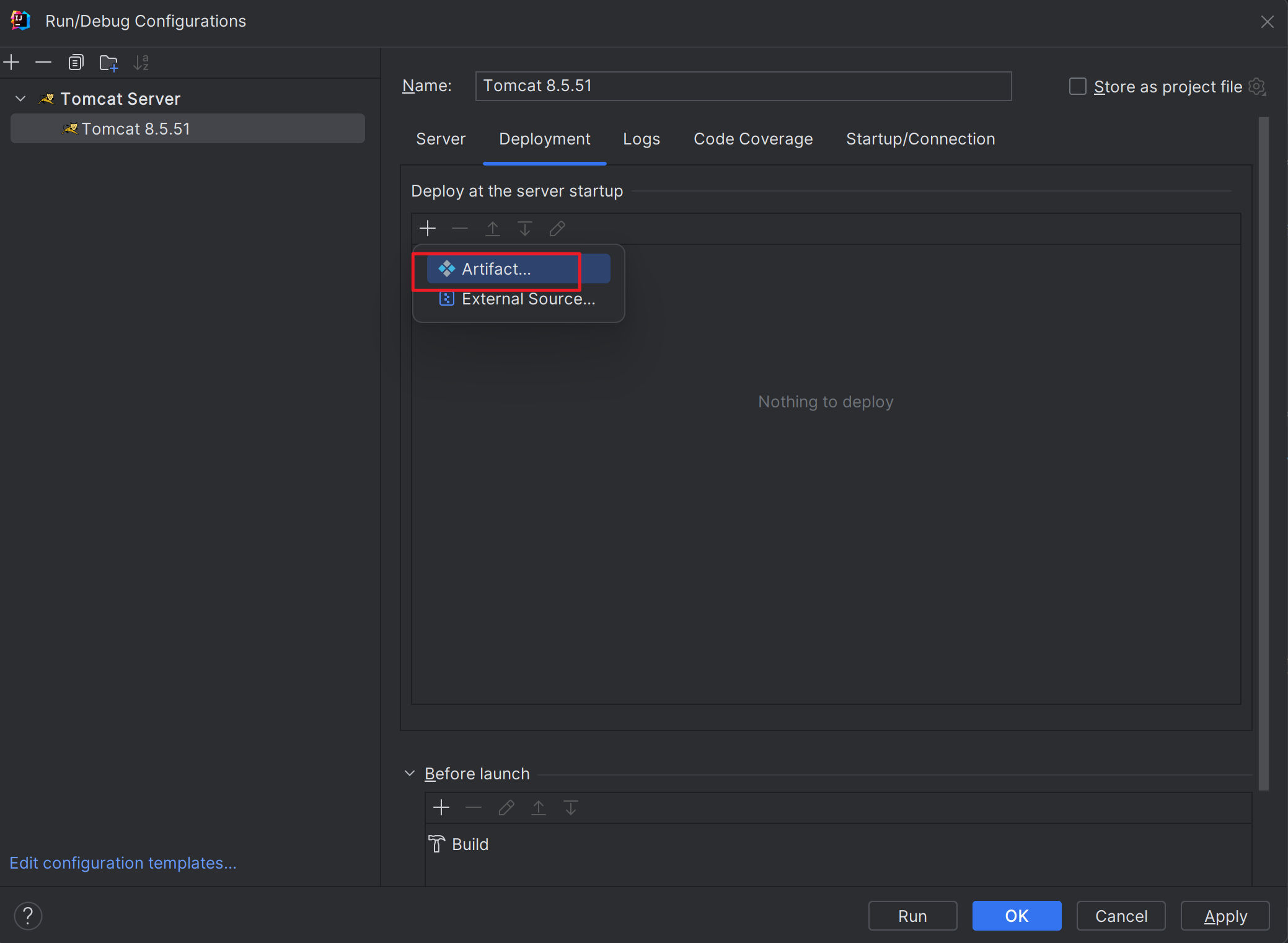Click remove icon in Before launch toolbar

click(474, 808)
